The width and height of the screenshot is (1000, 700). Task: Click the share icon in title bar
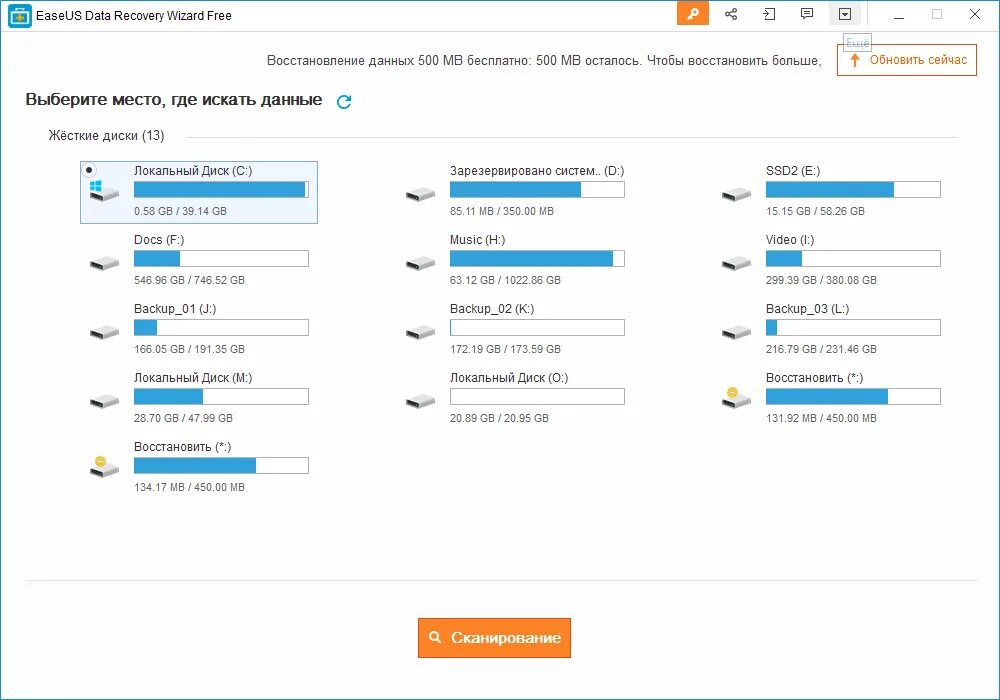[731, 14]
